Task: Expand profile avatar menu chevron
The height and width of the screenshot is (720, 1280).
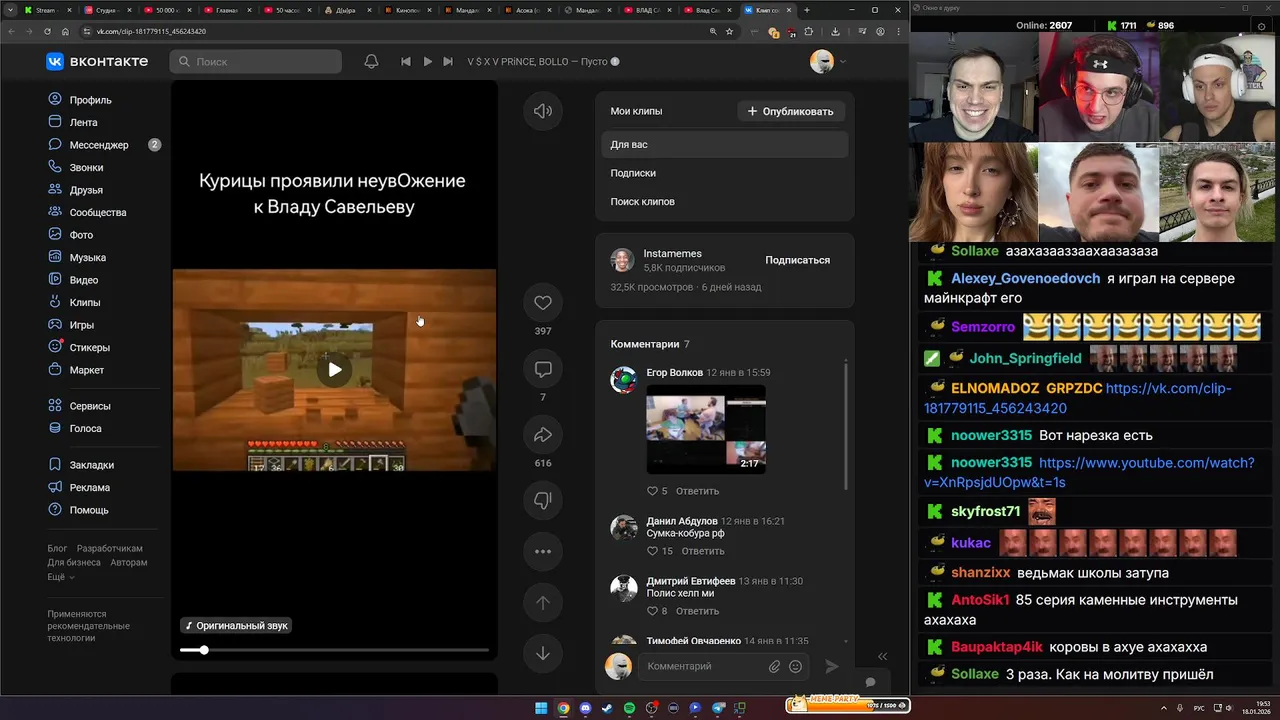Action: pos(843,62)
